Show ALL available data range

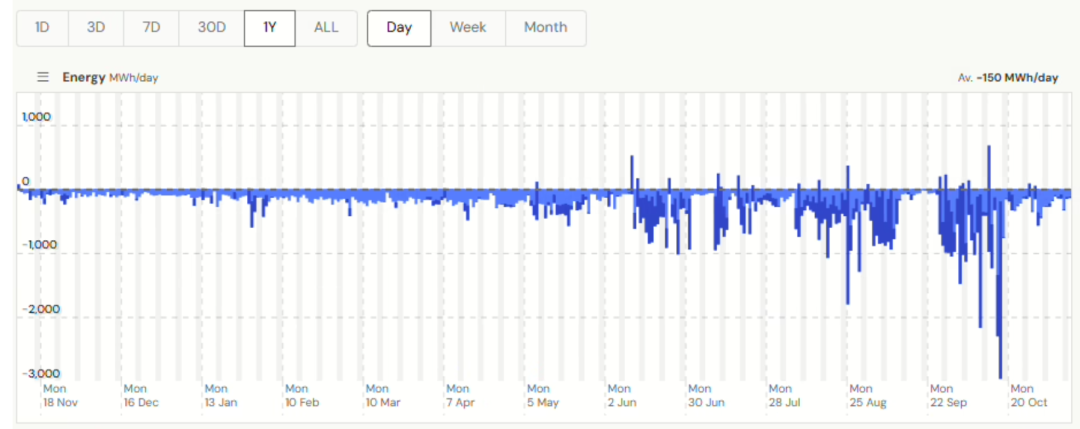coord(326,28)
